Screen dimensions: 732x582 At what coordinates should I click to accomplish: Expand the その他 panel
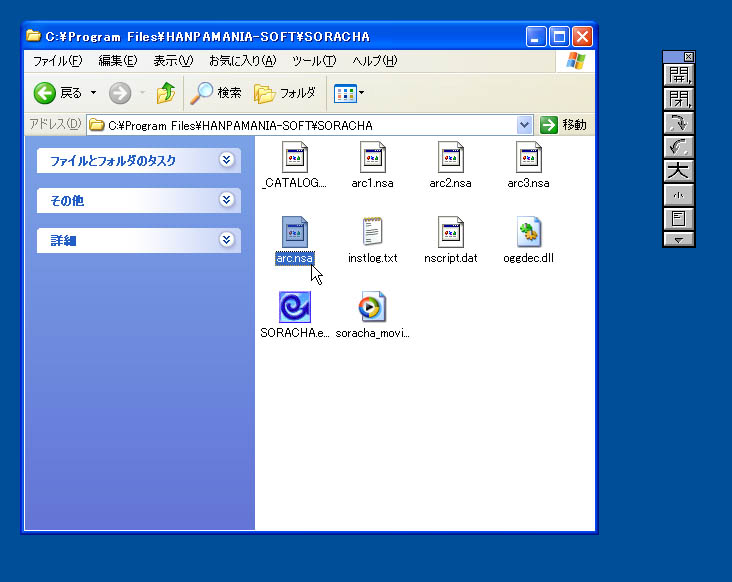pos(226,200)
